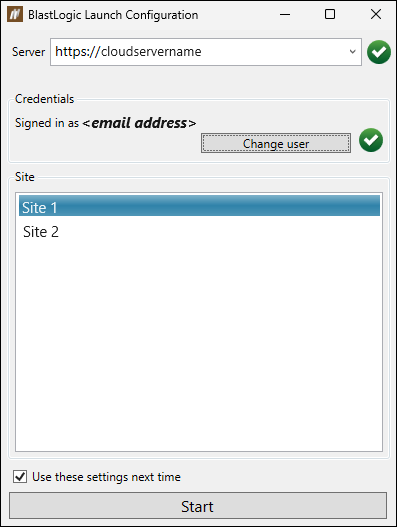Select Site 2 in the Site list
The height and width of the screenshot is (527, 397).
[199, 232]
